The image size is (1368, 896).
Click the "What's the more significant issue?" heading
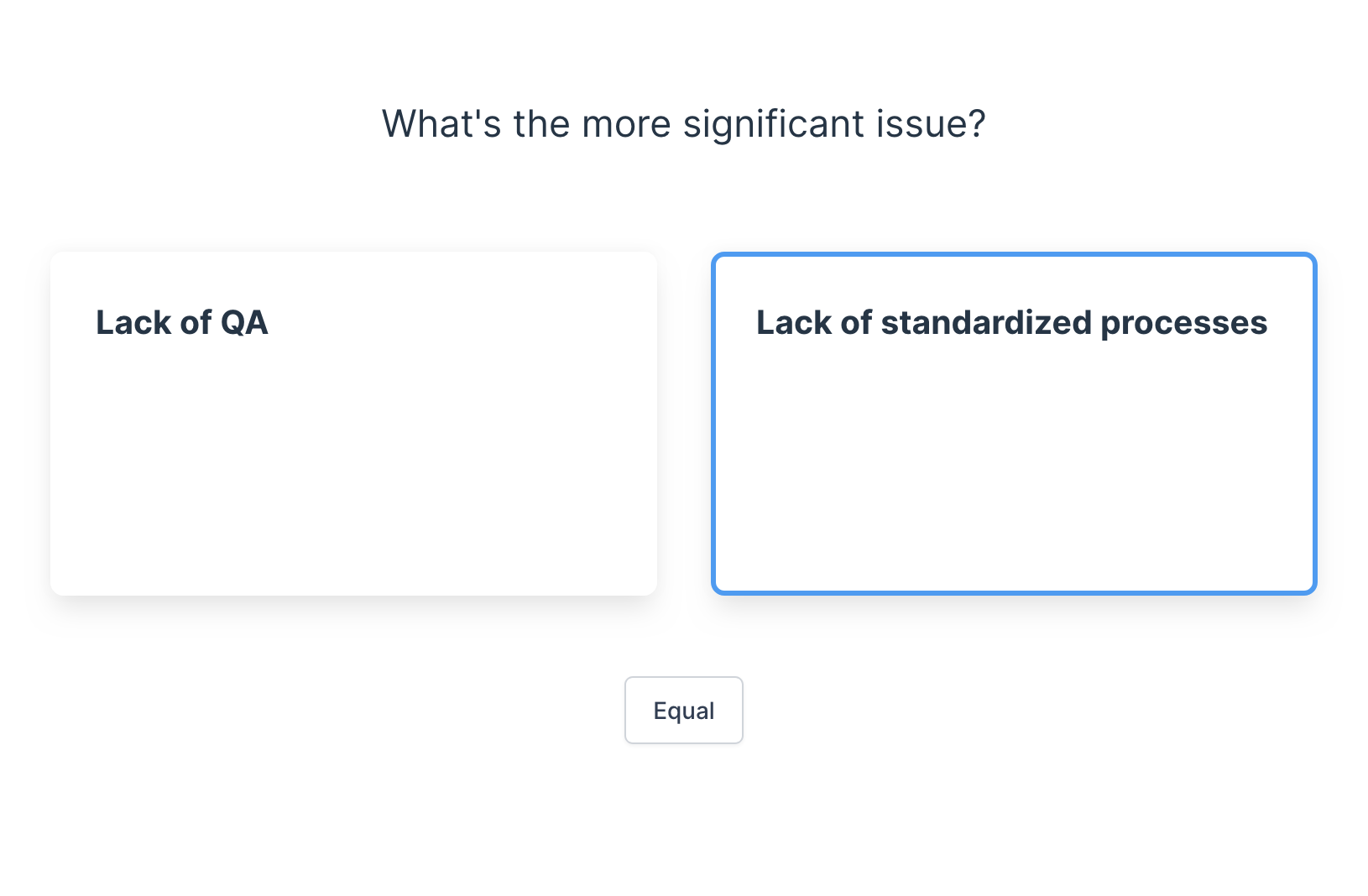pyautogui.click(x=683, y=124)
